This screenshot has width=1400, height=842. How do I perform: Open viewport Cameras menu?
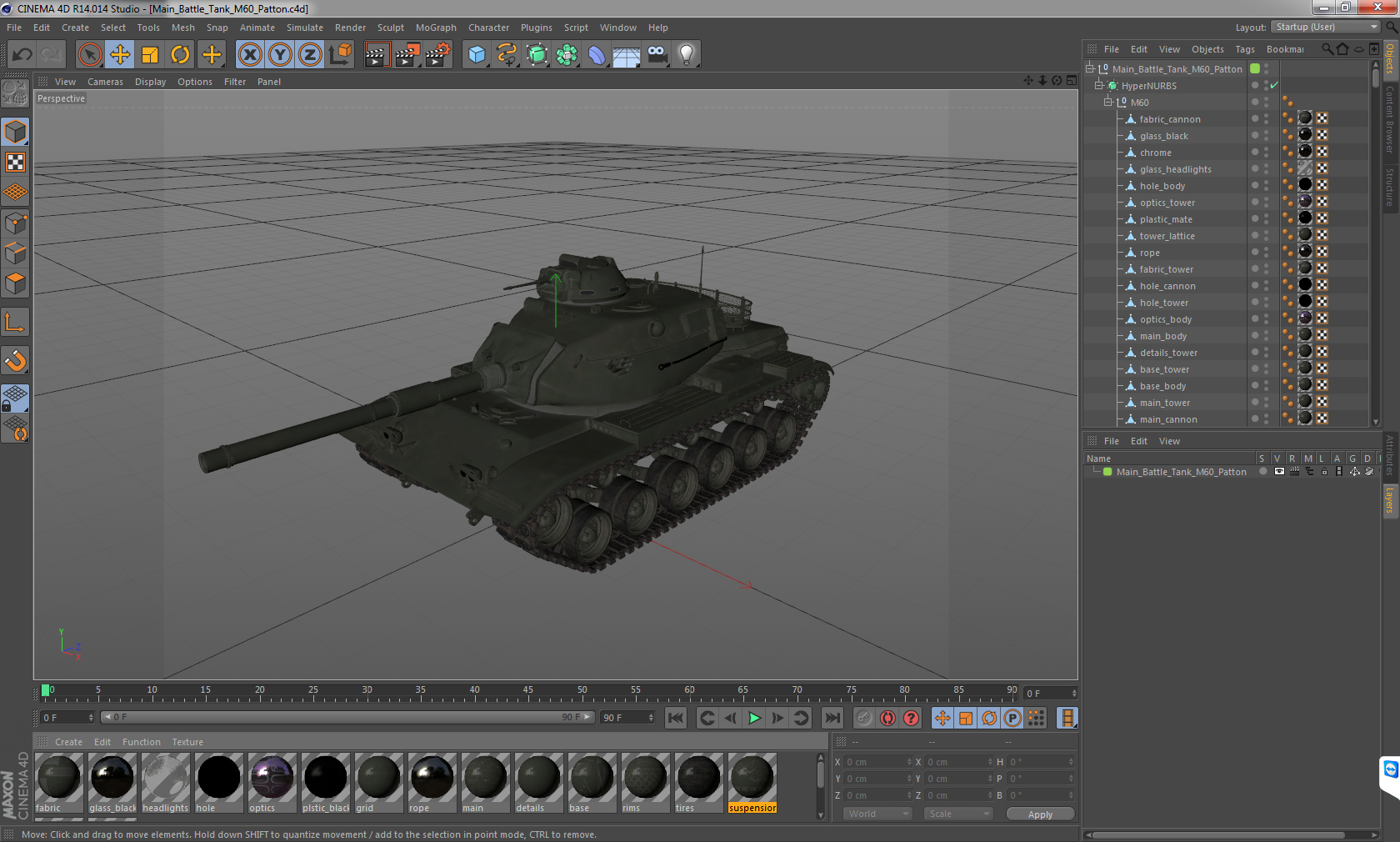coord(105,82)
